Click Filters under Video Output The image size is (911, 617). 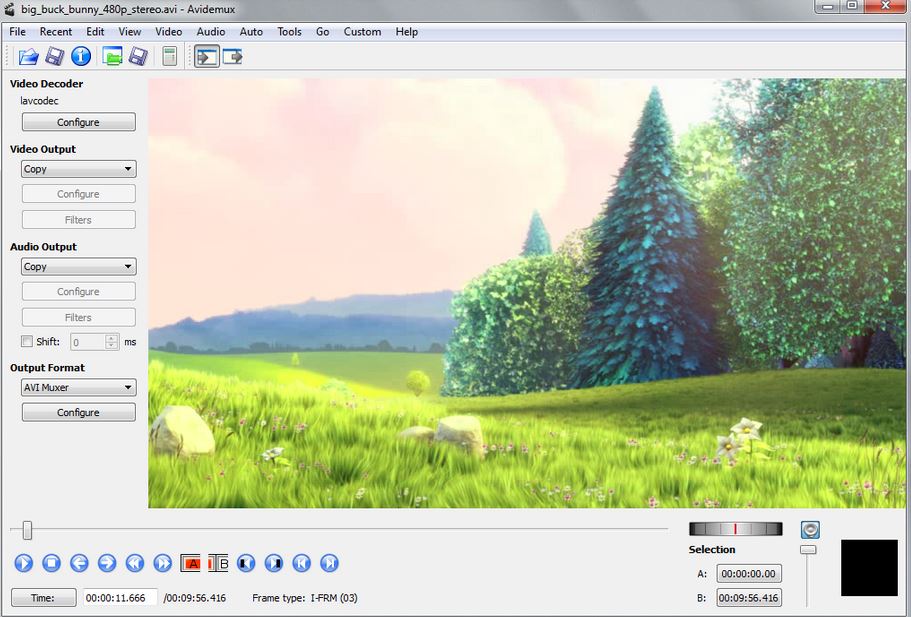pos(78,220)
